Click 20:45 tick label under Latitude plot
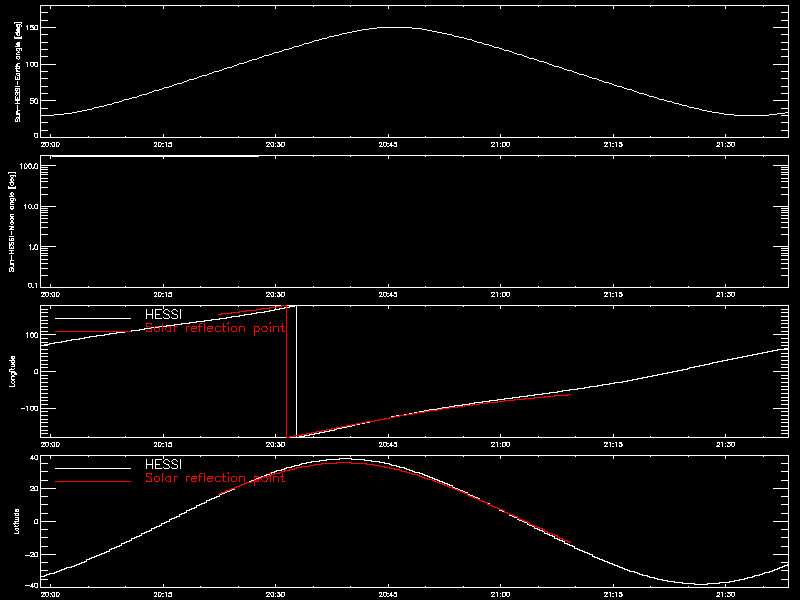Screen dimensions: 800x600 (388, 594)
